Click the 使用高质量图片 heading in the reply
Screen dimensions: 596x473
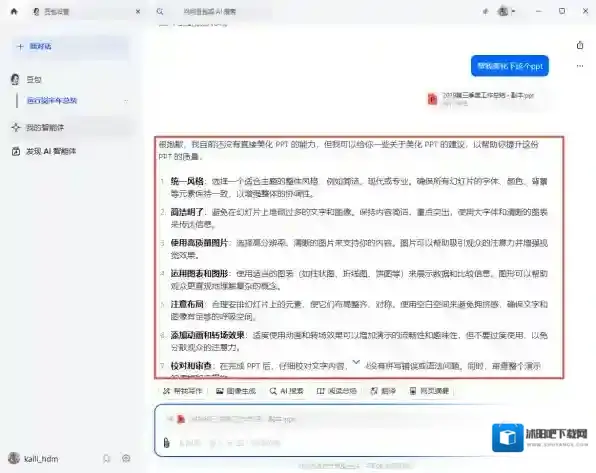[199, 243]
